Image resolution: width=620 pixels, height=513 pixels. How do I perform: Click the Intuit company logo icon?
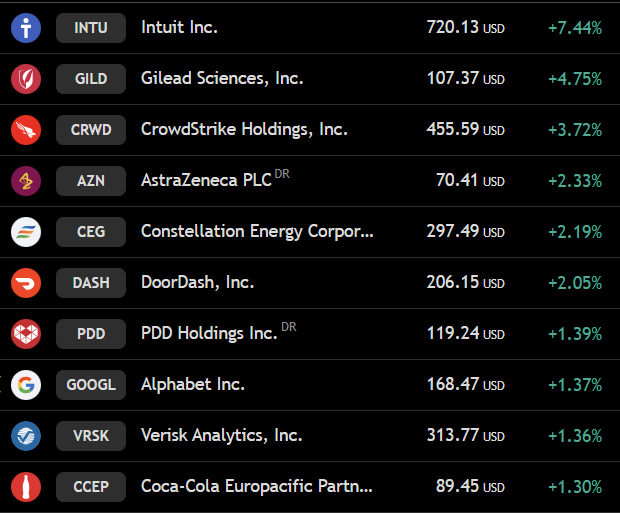[x=26, y=28]
